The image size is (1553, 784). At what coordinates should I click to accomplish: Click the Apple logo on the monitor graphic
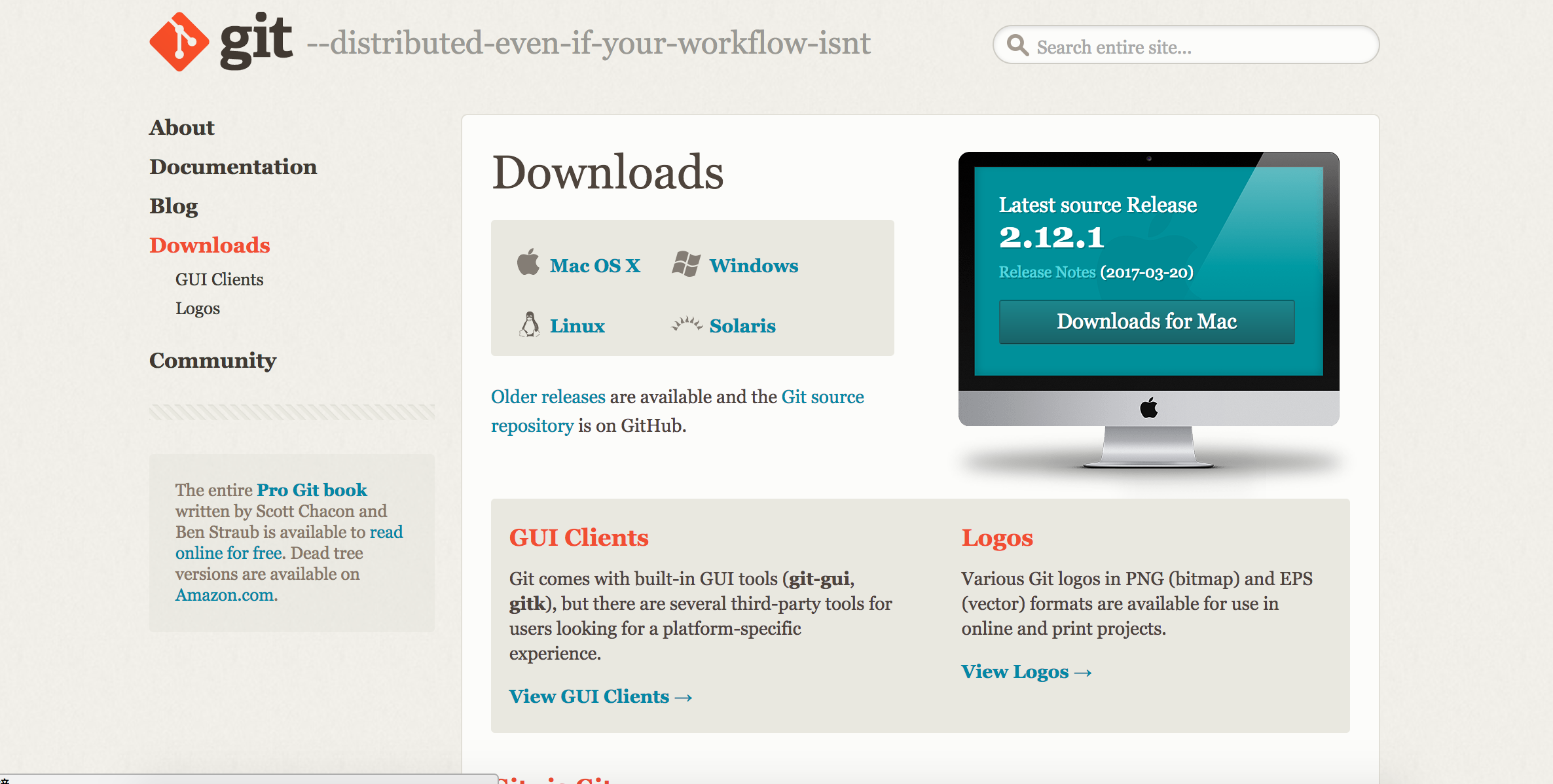(x=1149, y=408)
